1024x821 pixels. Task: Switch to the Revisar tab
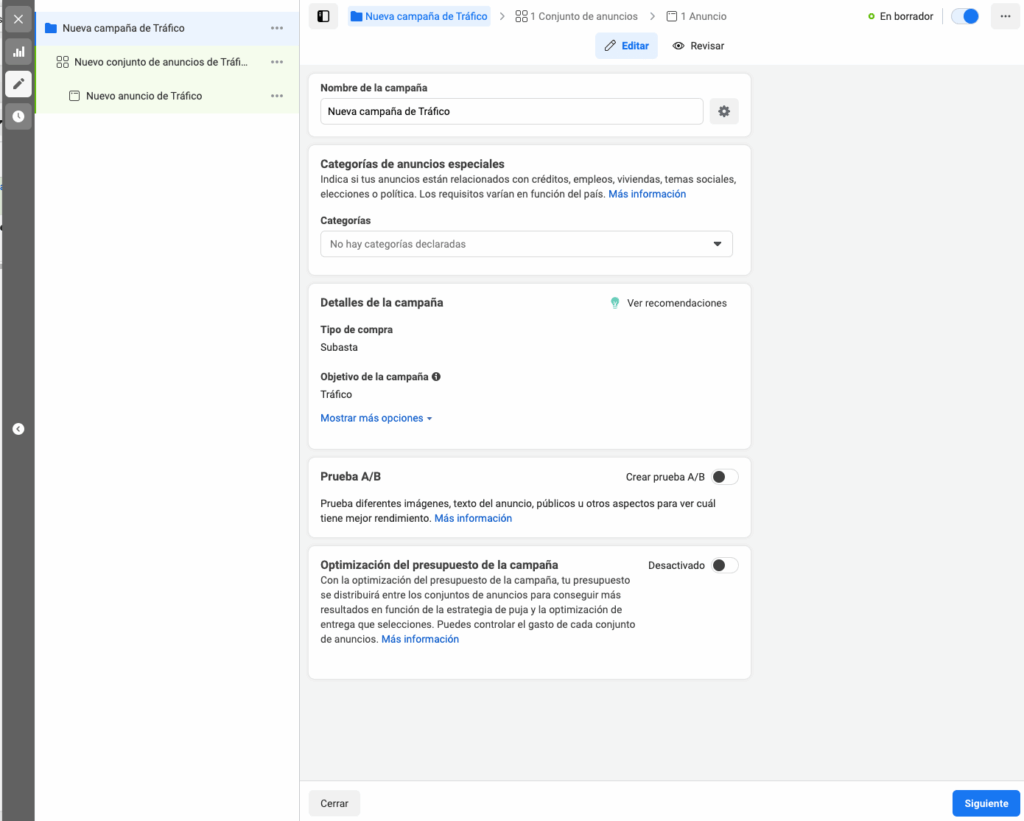click(x=698, y=46)
